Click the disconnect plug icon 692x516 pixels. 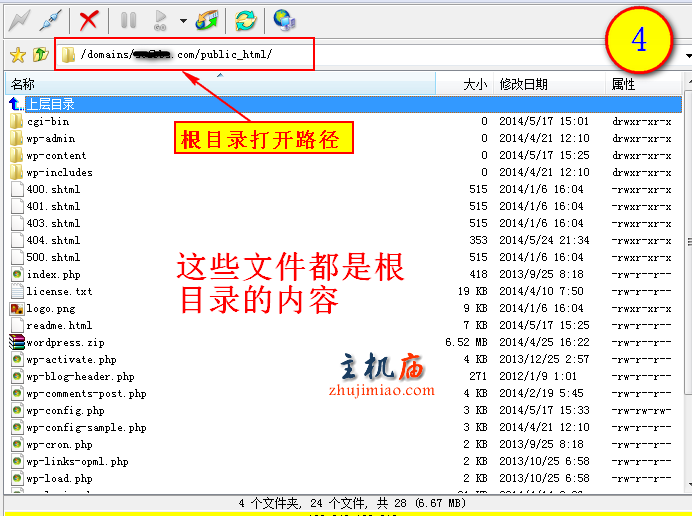click(51, 20)
